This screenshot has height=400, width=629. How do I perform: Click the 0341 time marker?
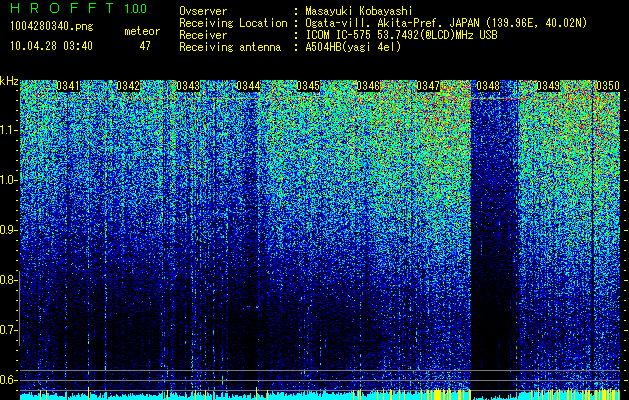(x=68, y=86)
